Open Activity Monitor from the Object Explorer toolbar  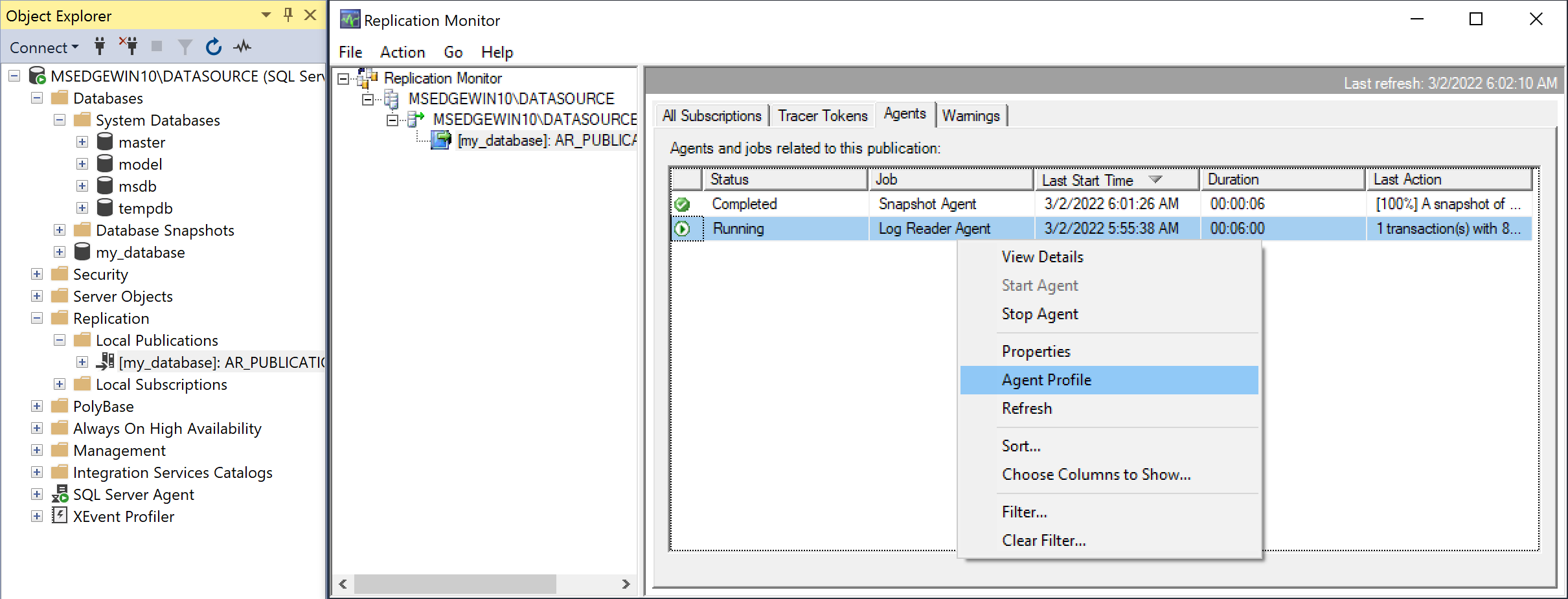[242, 46]
